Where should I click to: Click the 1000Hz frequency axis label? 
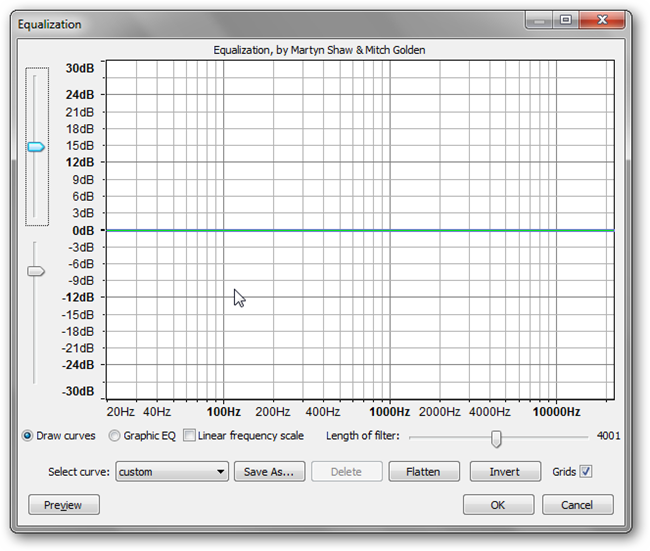390,412
